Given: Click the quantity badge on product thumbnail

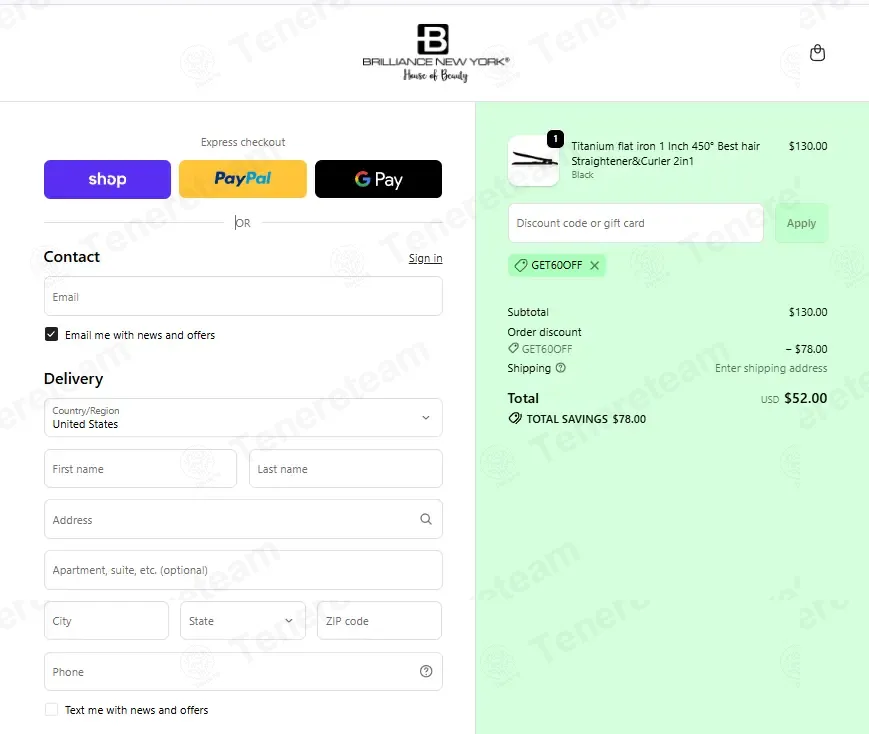Looking at the screenshot, I should 555,139.
